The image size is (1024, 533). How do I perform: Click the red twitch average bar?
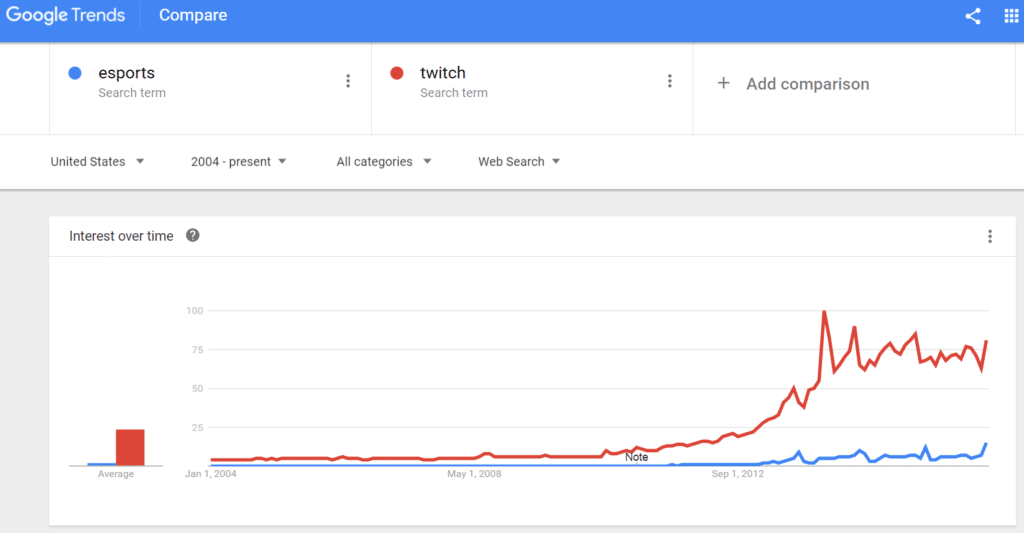tap(130, 447)
